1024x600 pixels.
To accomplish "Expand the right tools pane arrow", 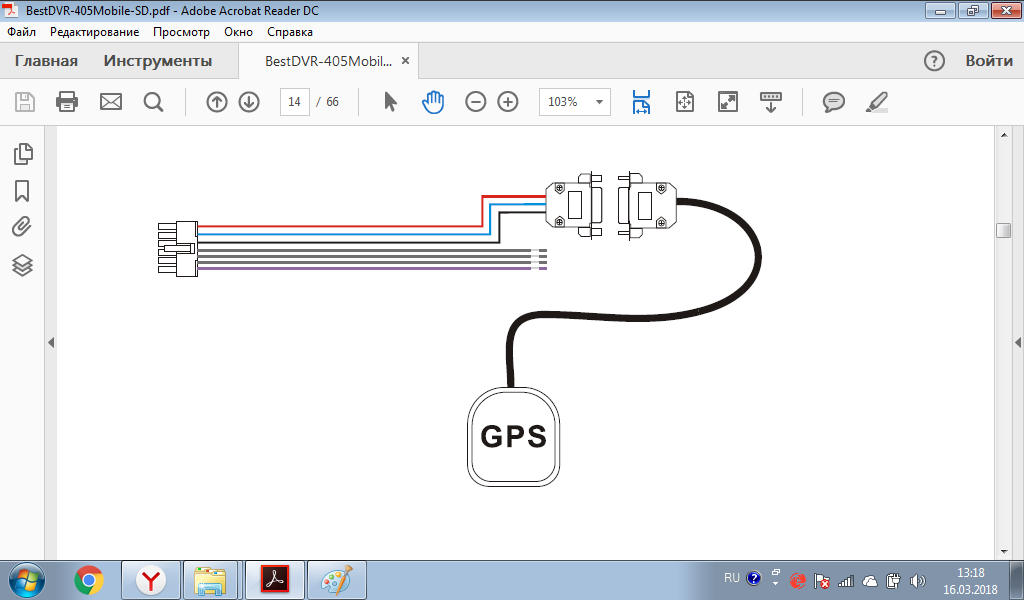I will [1018, 343].
